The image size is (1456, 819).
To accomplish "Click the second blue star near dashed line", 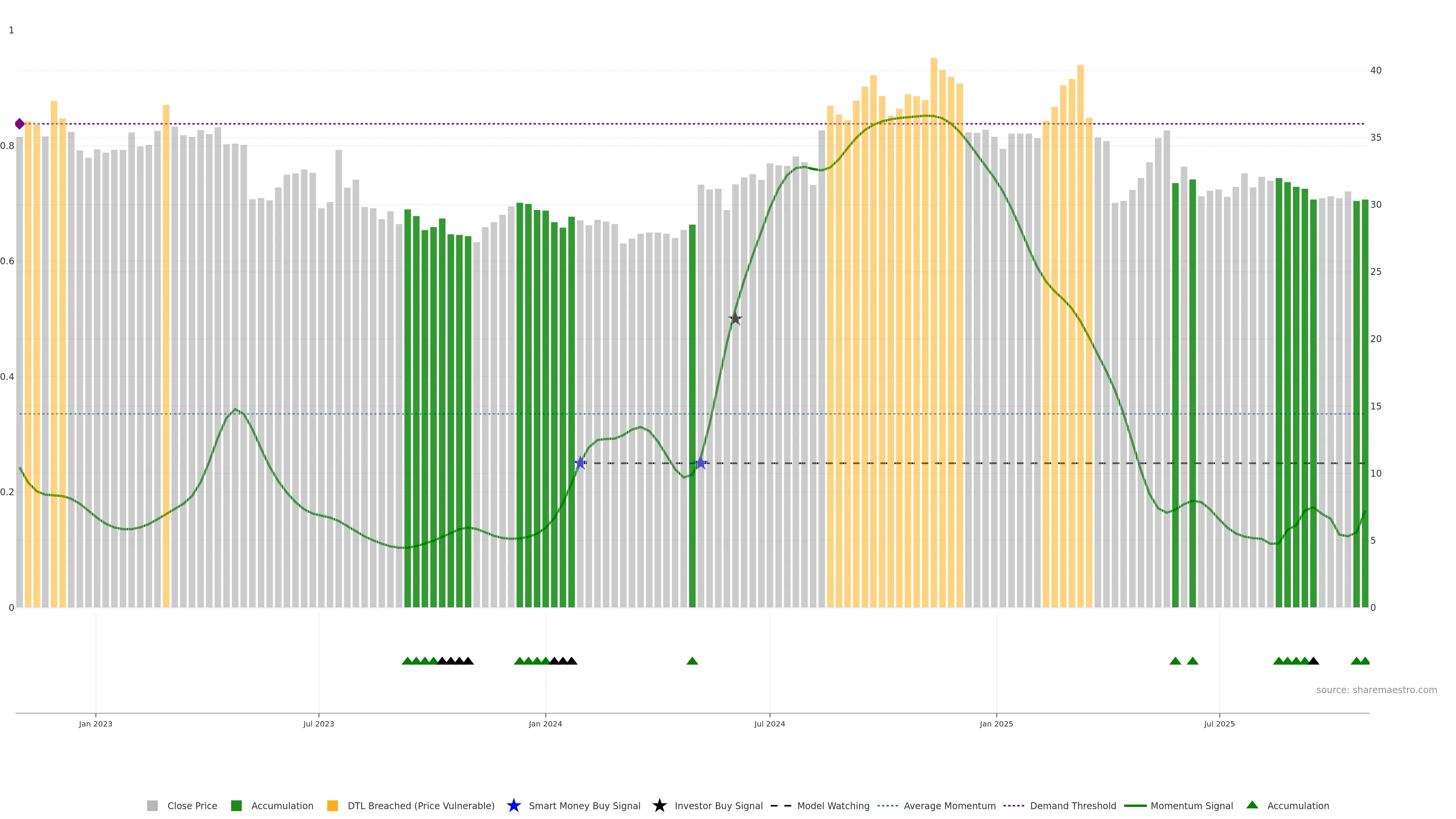I will click(x=701, y=463).
